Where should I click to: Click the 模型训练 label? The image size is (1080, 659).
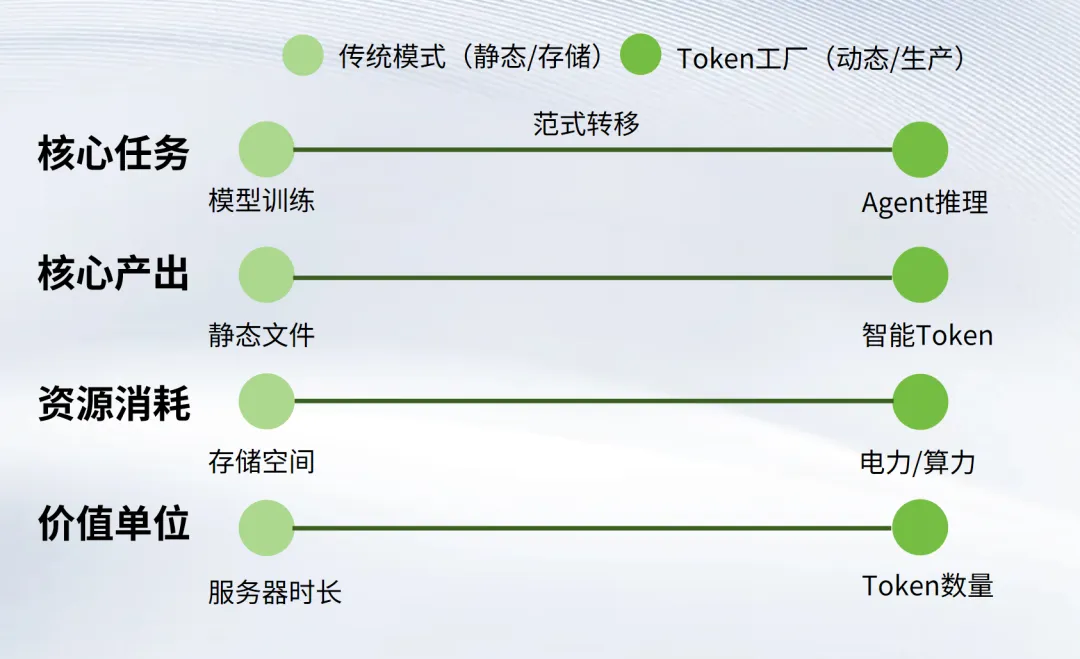coord(261,200)
